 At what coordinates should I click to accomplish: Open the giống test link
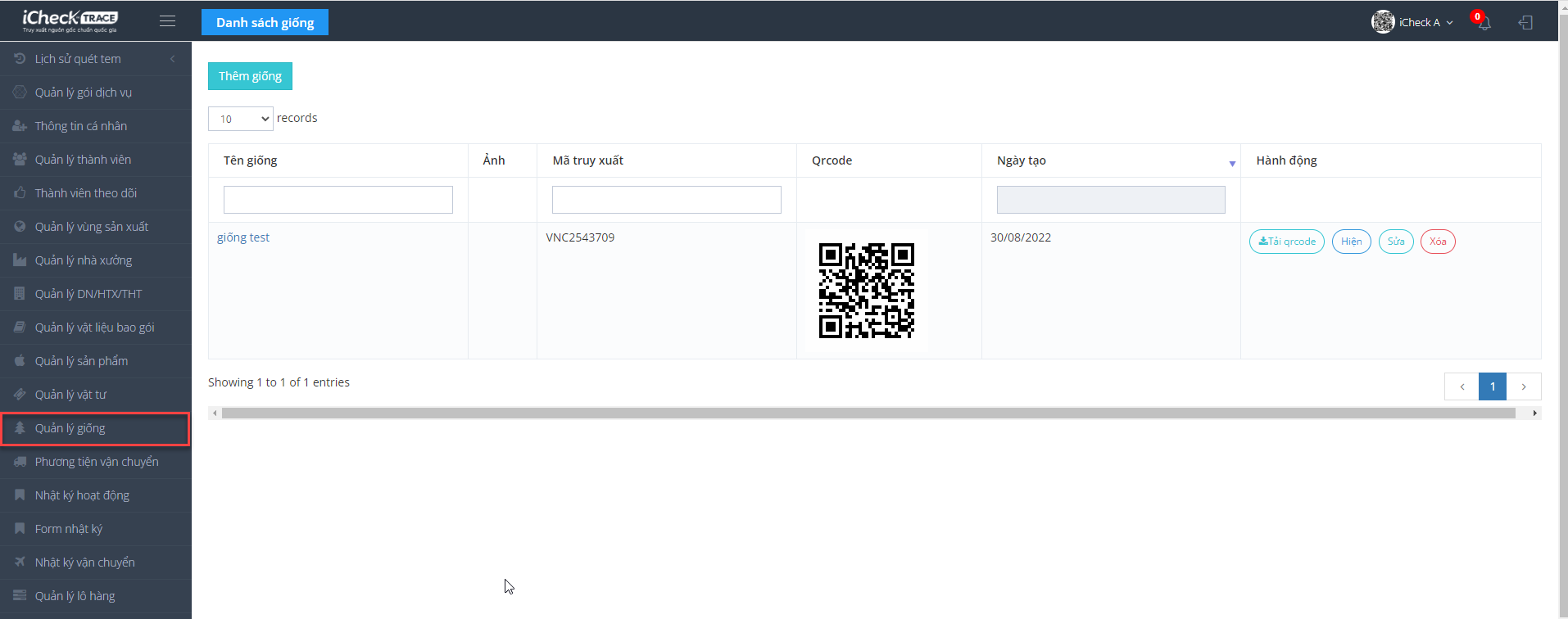pos(243,237)
